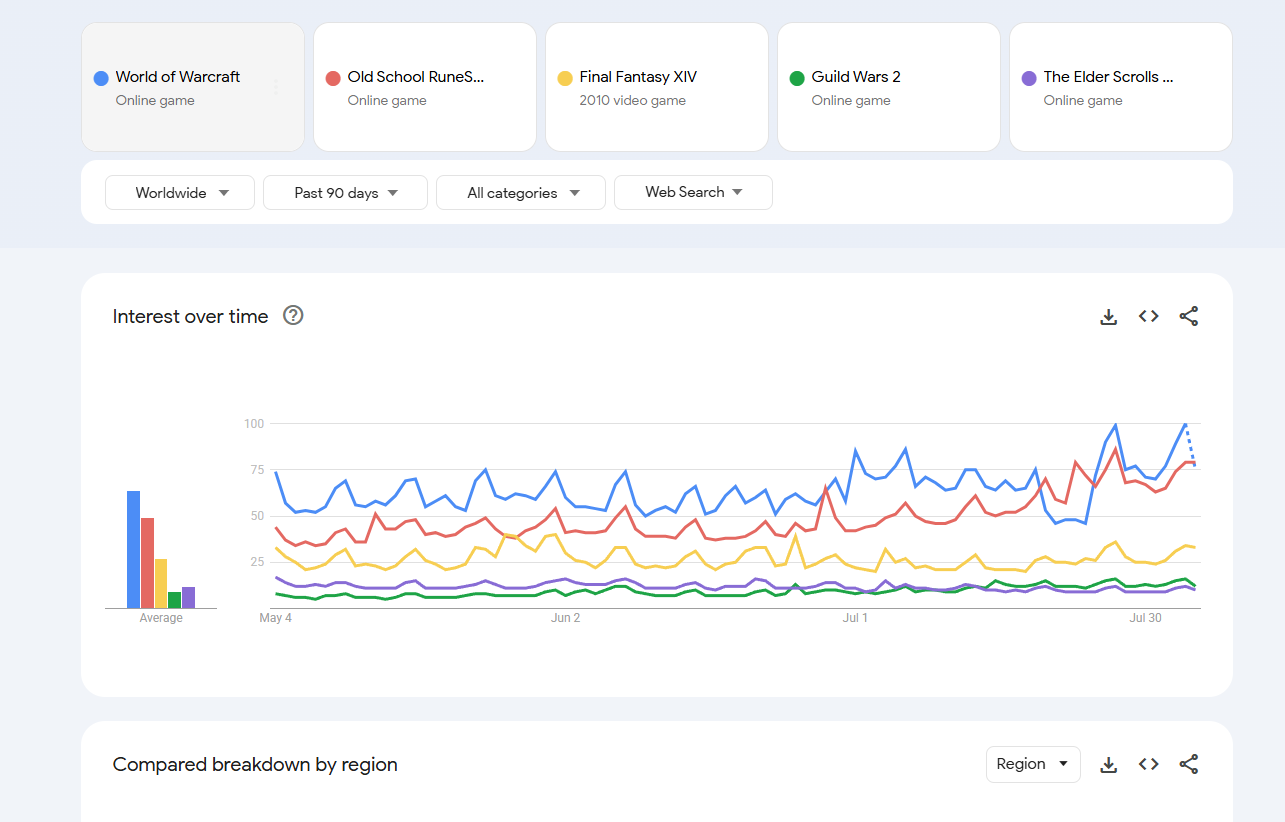Select the World of Warcraft search term card
The height and width of the screenshot is (822, 1285).
coord(193,87)
